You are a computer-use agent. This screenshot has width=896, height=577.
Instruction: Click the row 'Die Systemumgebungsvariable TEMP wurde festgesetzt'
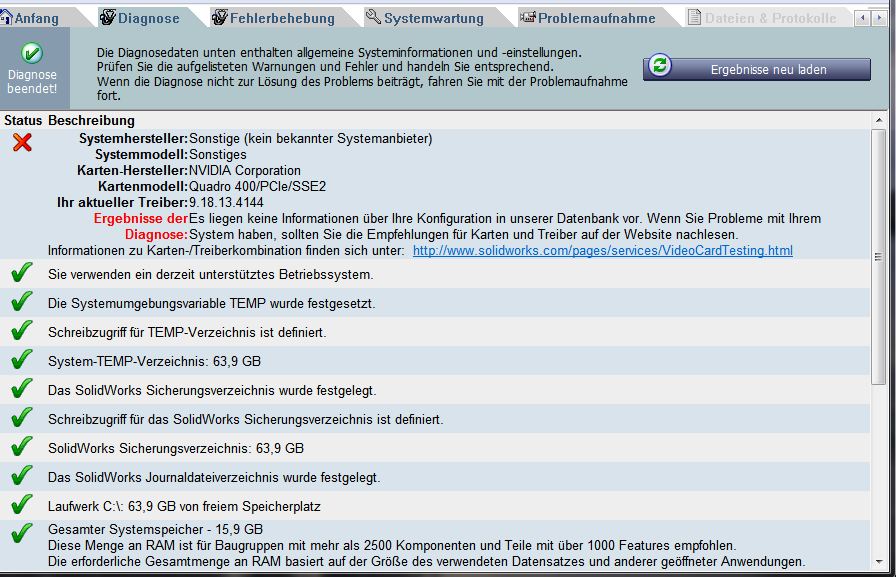435,303
